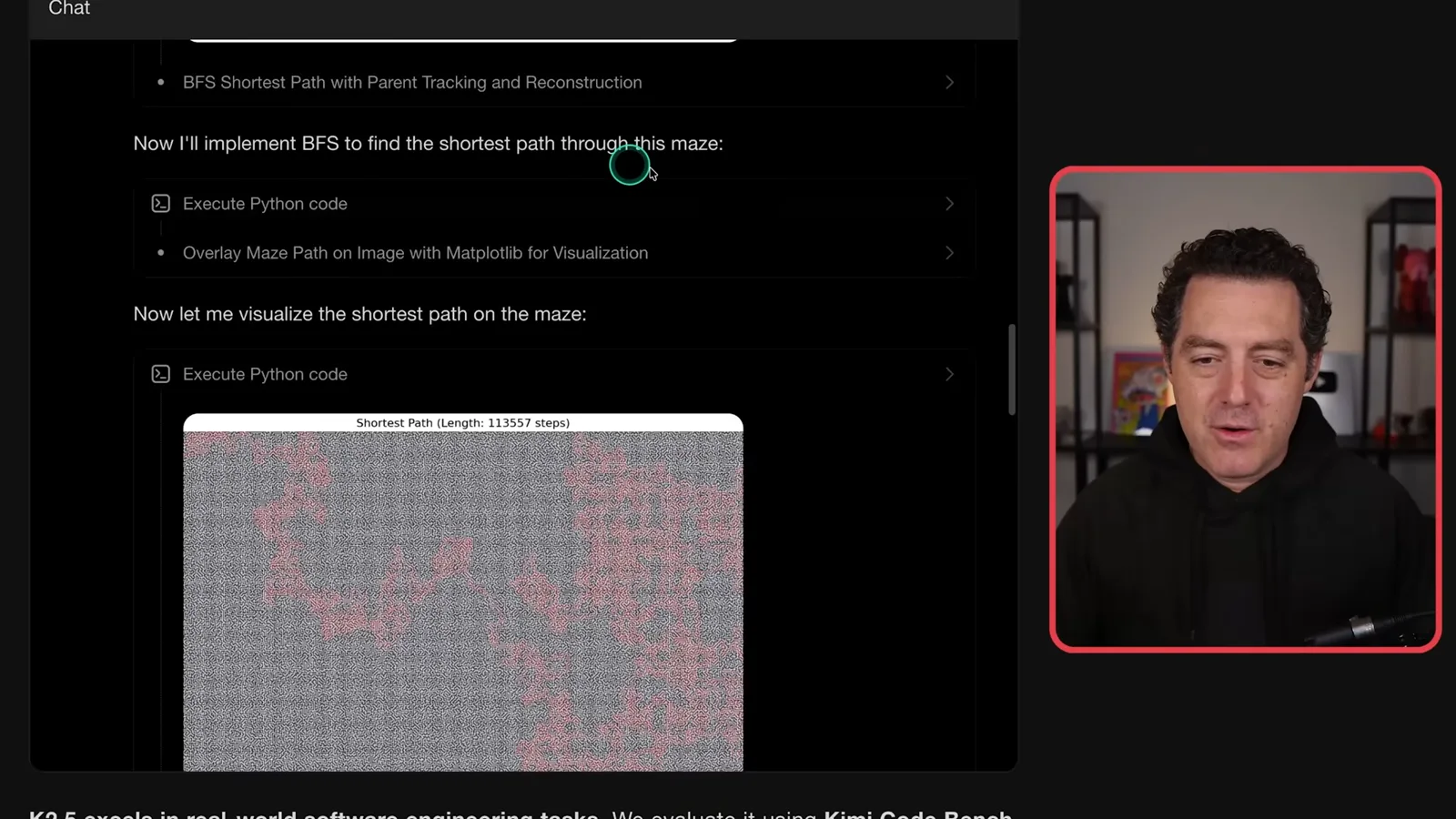Click the 'Shortest Path (Length: 113557 steps)' title

click(x=462, y=423)
